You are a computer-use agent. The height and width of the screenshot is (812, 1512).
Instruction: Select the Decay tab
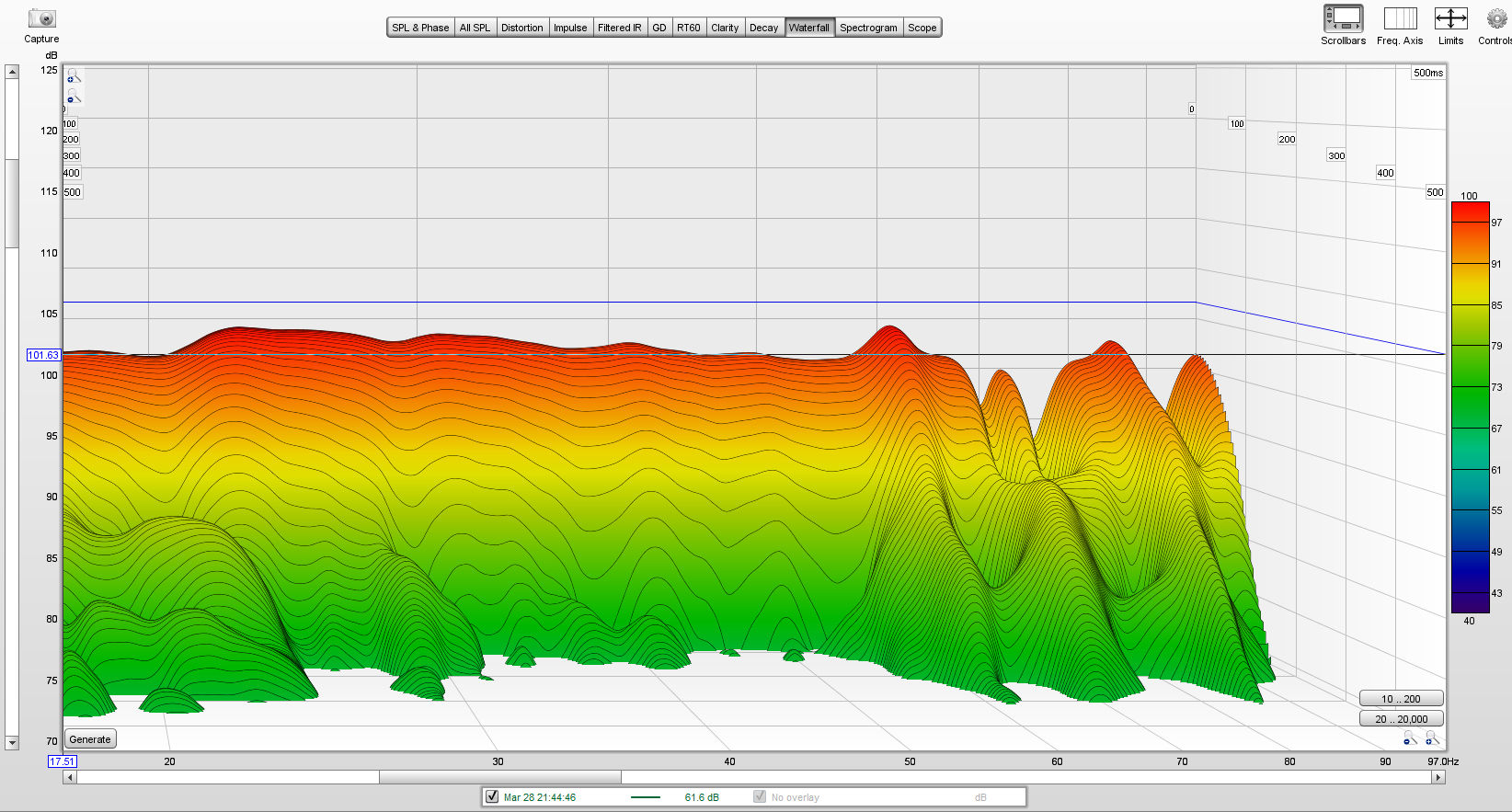[x=763, y=28]
